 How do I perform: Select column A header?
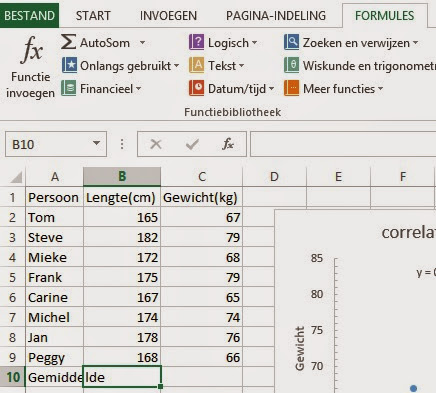click(x=55, y=177)
